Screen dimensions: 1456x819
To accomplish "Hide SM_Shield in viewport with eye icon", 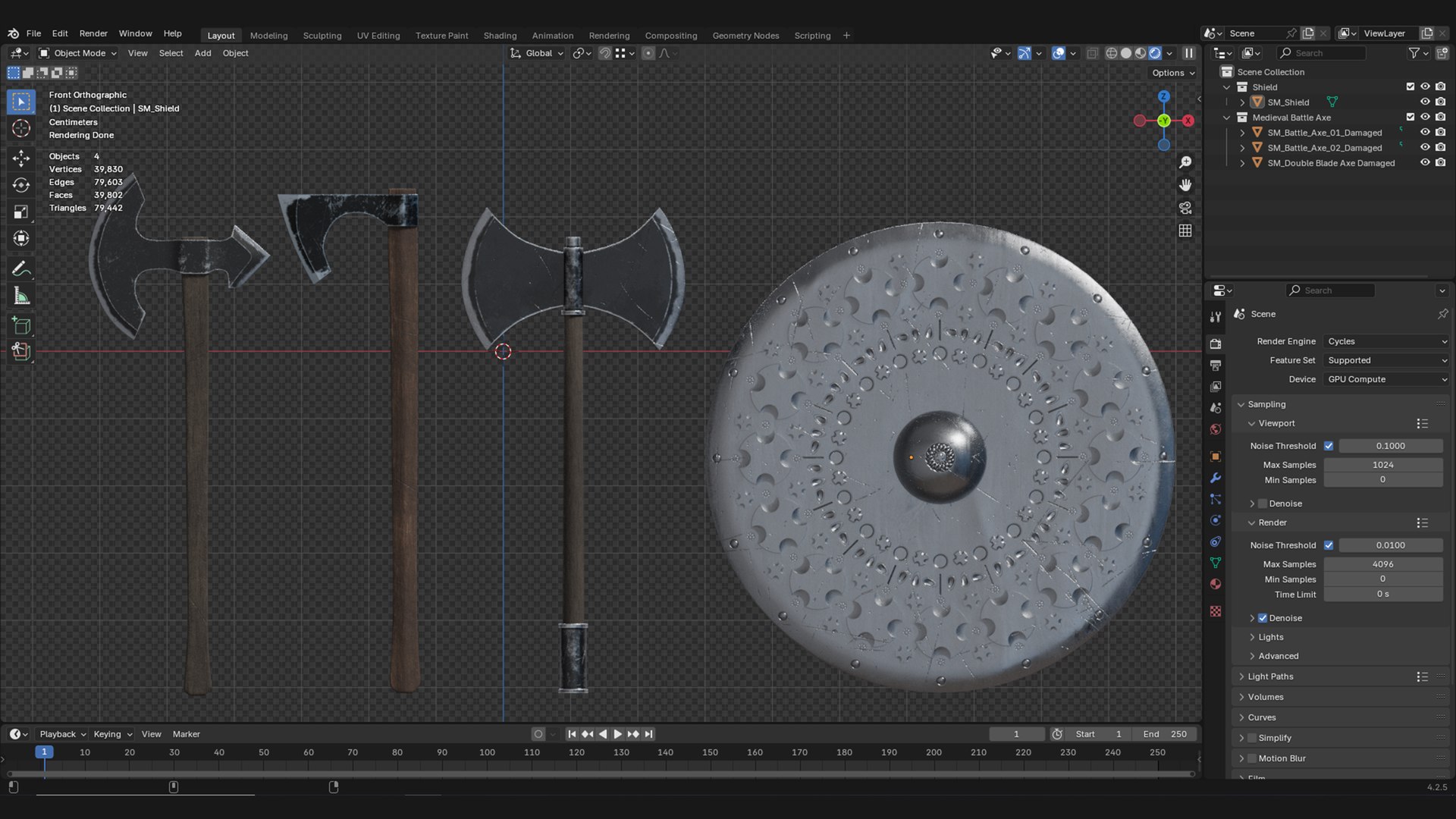I will (x=1425, y=102).
